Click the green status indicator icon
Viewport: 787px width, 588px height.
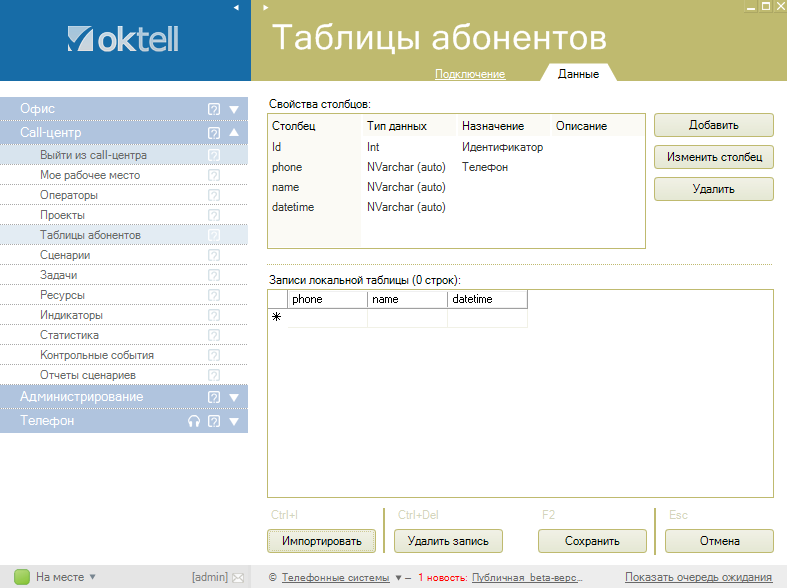point(22,577)
